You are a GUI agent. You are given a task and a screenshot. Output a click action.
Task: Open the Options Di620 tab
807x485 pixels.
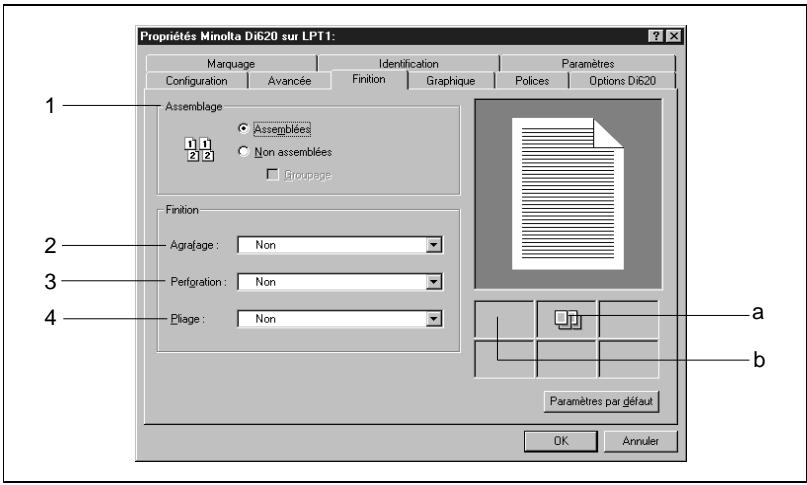(x=622, y=81)
